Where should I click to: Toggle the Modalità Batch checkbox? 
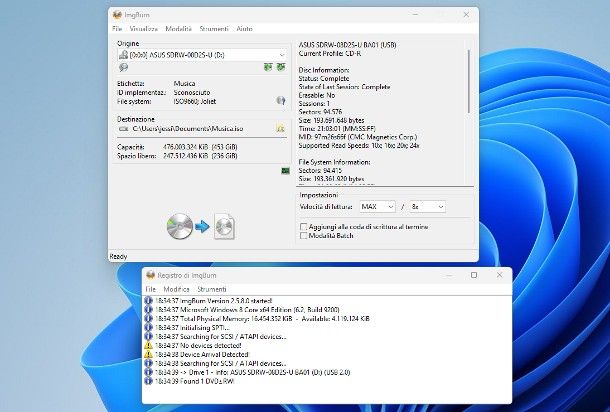(x=303, y=235)
